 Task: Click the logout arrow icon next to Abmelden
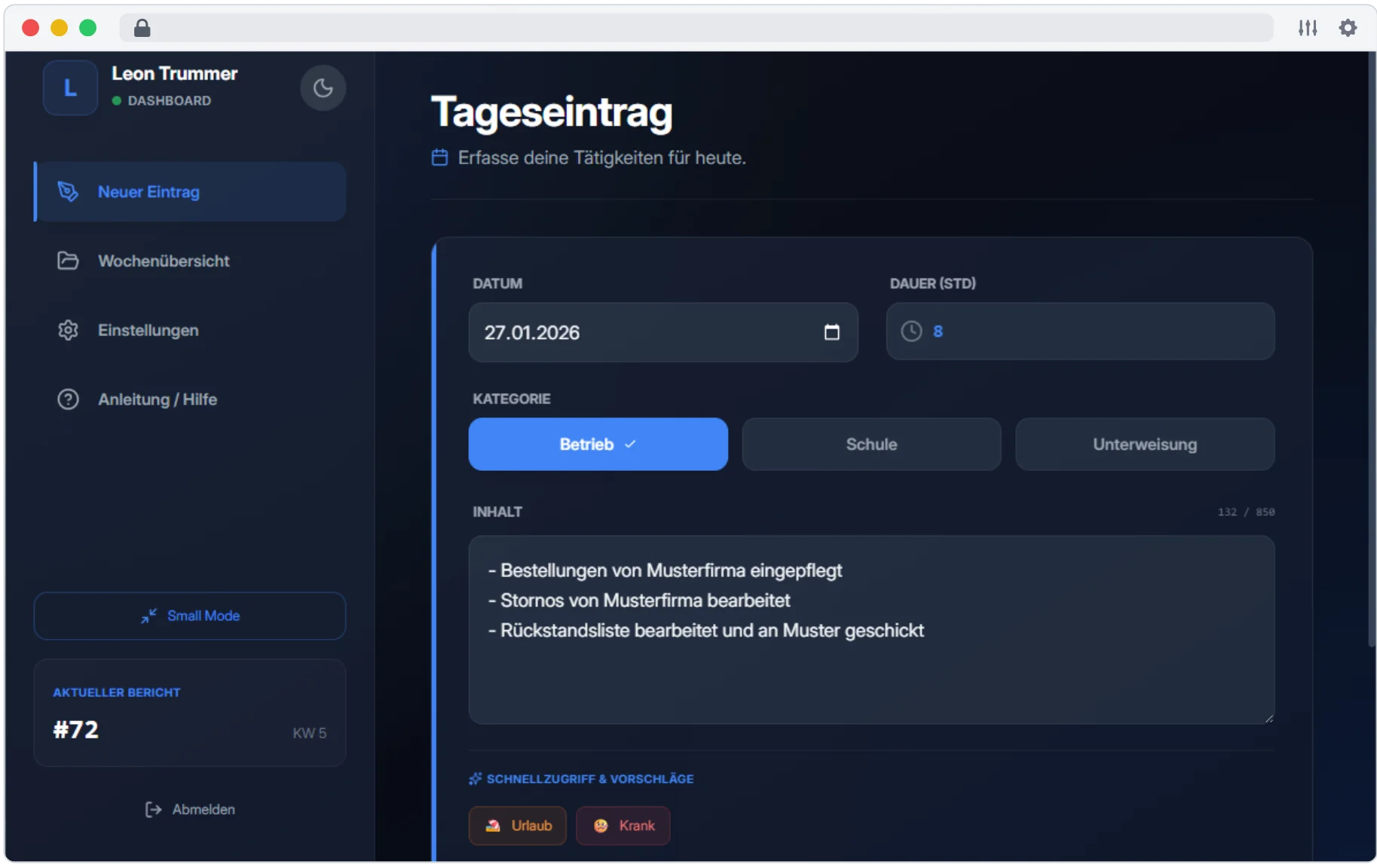click(x=153, y=809)
